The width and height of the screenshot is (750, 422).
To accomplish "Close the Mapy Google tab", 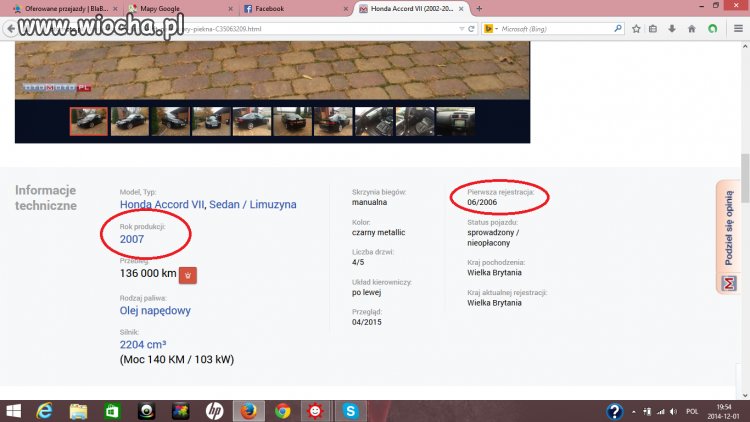I will (x=231, y=9).
